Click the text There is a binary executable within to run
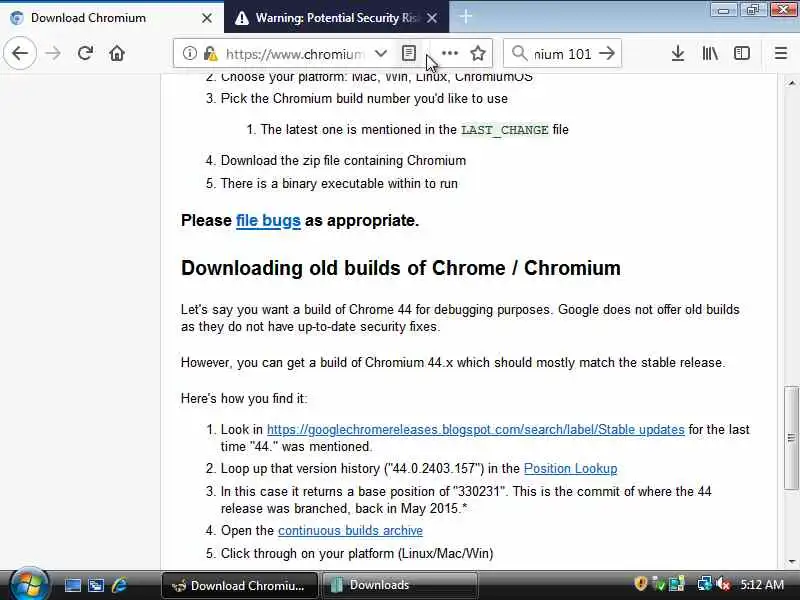800x600 pixels. point(339,184)
